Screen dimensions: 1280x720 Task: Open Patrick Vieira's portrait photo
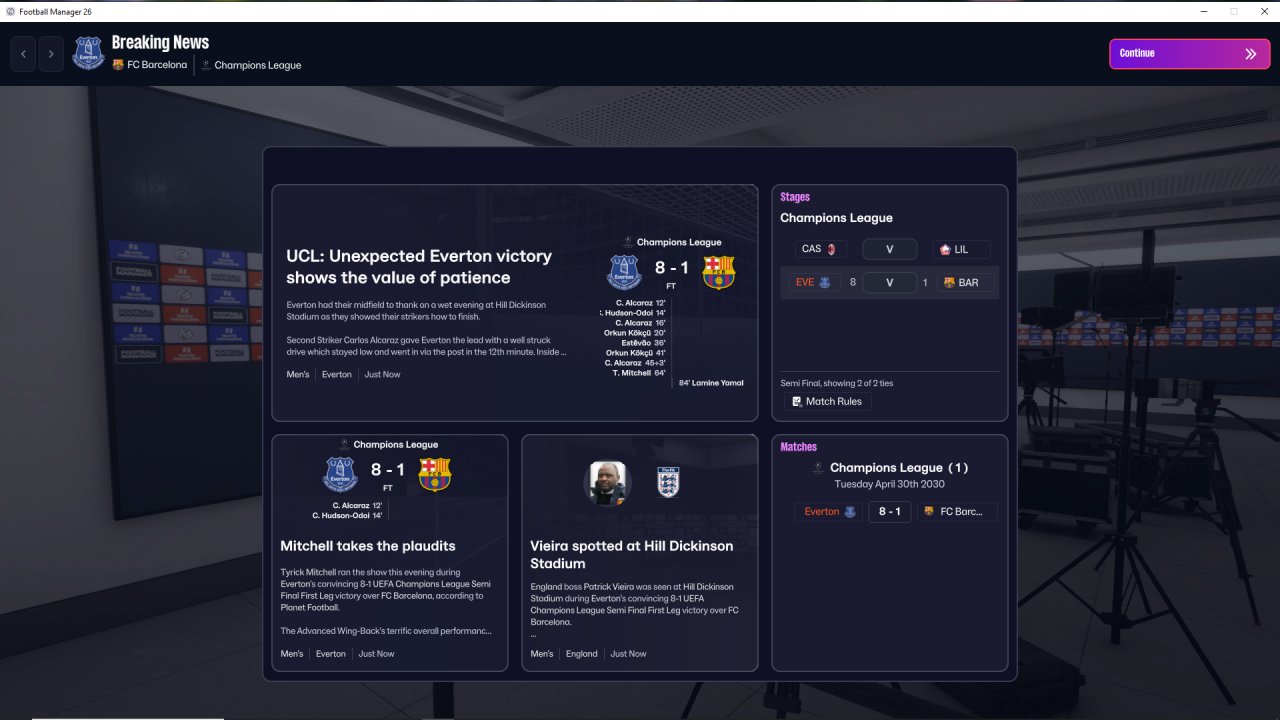607,482
